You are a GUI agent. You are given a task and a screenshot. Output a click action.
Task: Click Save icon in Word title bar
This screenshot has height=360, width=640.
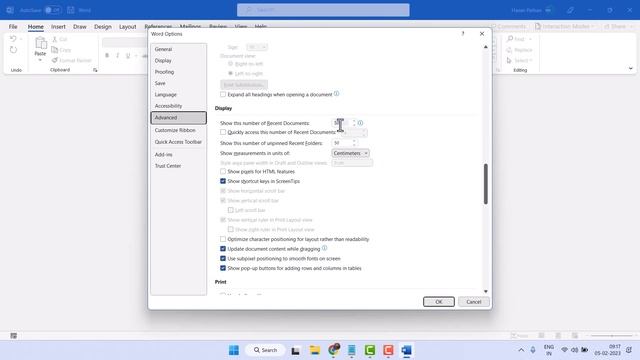tap(71, 10)
